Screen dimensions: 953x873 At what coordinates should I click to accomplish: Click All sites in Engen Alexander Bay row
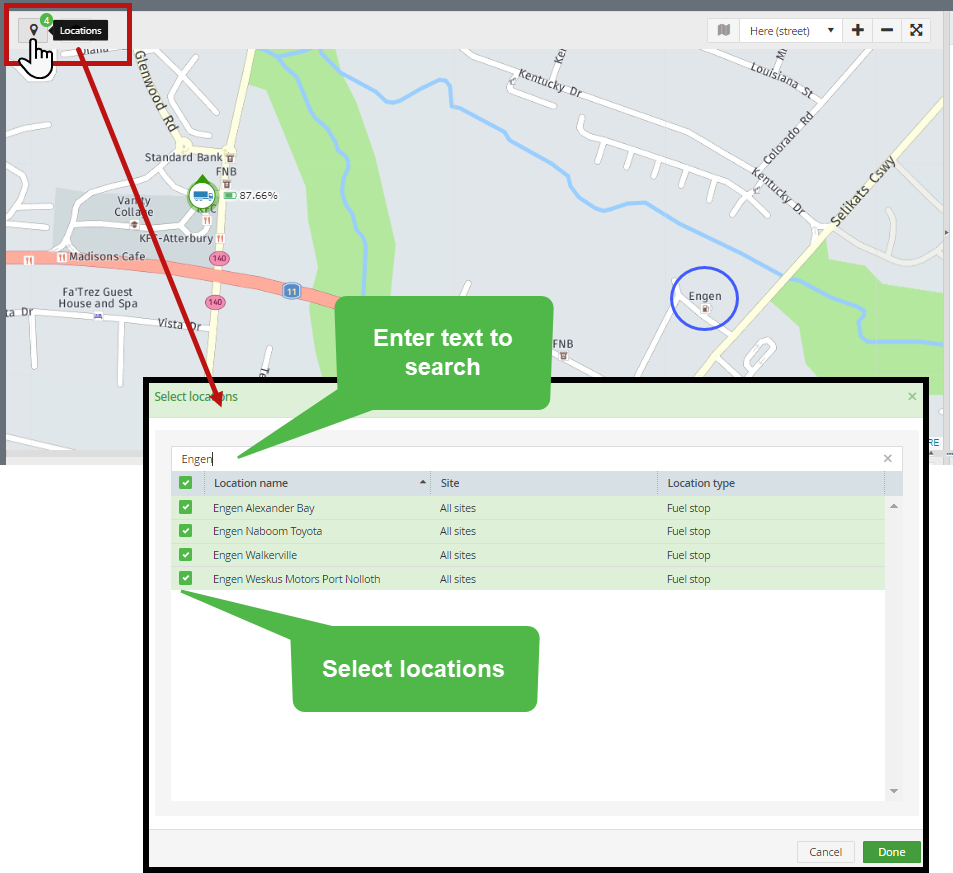(458, 508)
